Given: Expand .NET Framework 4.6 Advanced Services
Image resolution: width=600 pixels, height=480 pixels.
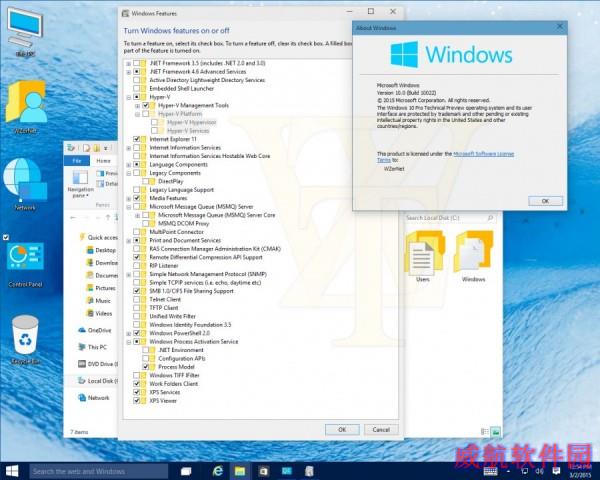Looking at the screenshot, I should [x=129, y=72].
